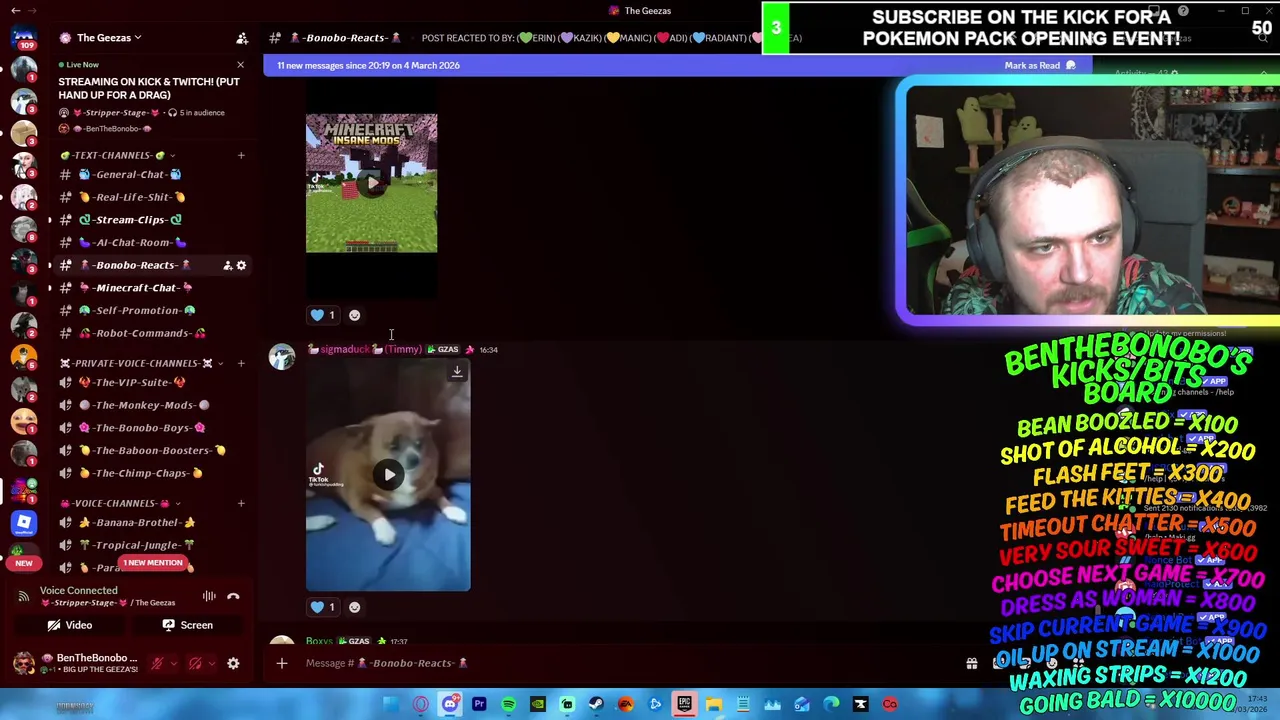Toggle headphone deafen in user panel

pos(195,663)
